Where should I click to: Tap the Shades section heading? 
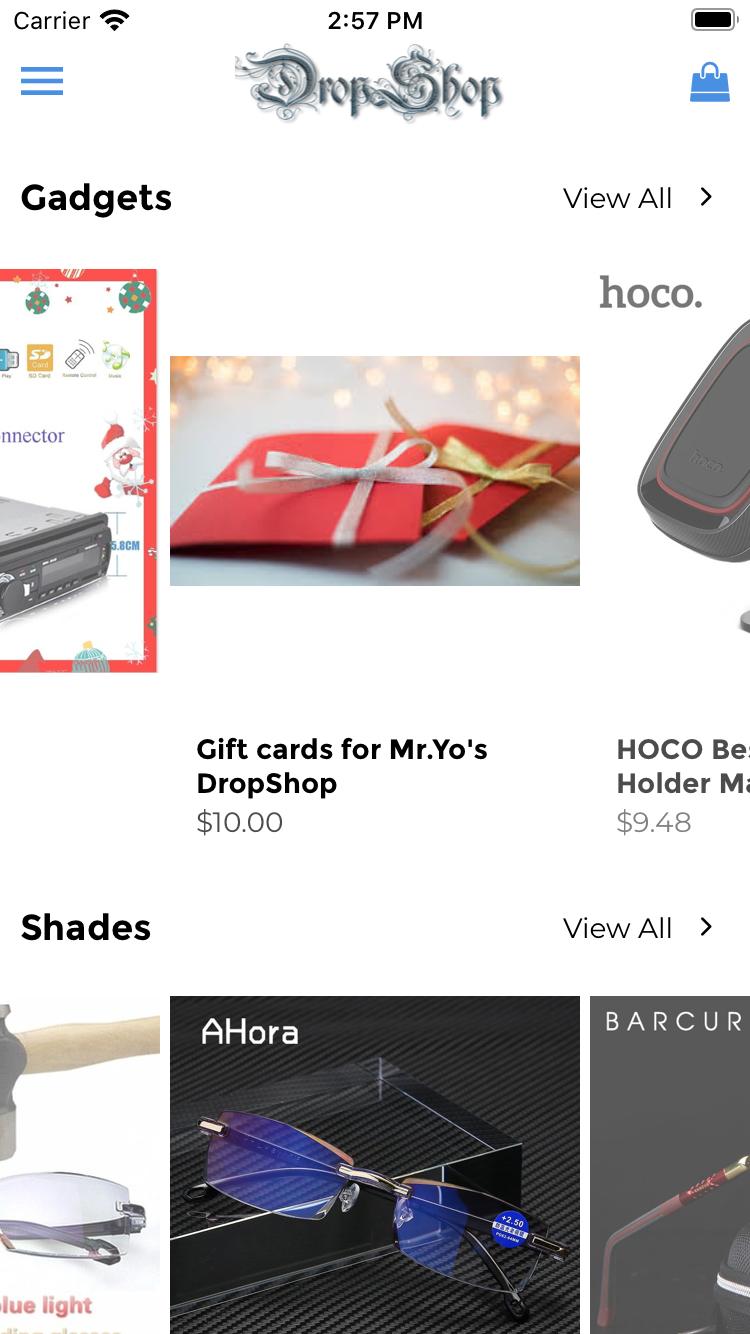click(86, 927)
